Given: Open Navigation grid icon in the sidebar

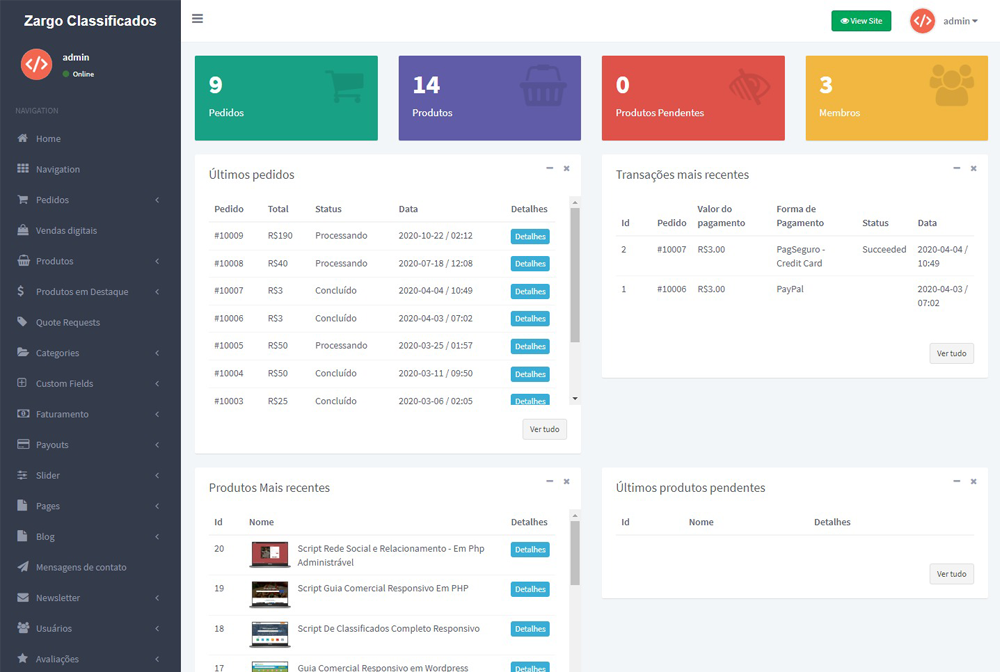Looking at the screenshot, I should [x=23, y=169].
